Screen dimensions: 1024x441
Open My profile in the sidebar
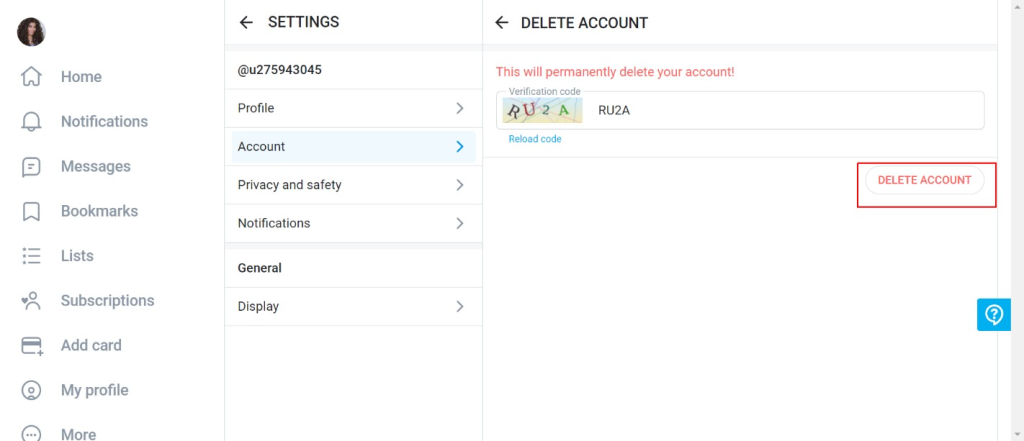click(x=95, y=390)
